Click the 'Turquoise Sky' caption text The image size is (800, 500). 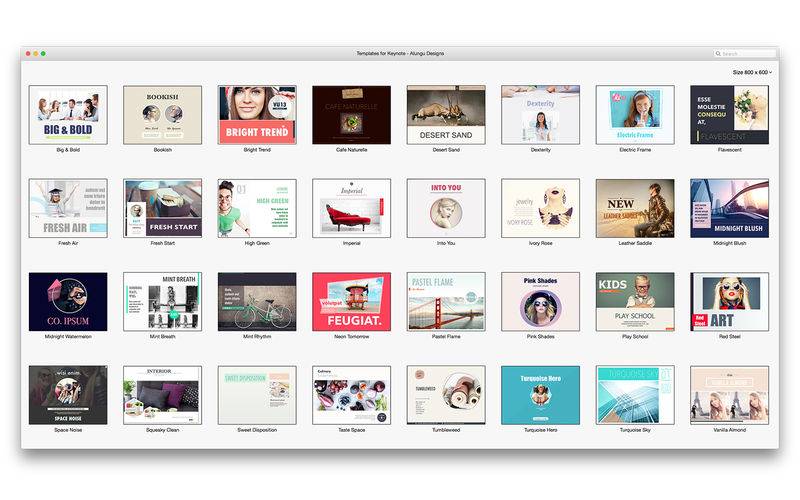pyautogui.click(x=635, y=430)
